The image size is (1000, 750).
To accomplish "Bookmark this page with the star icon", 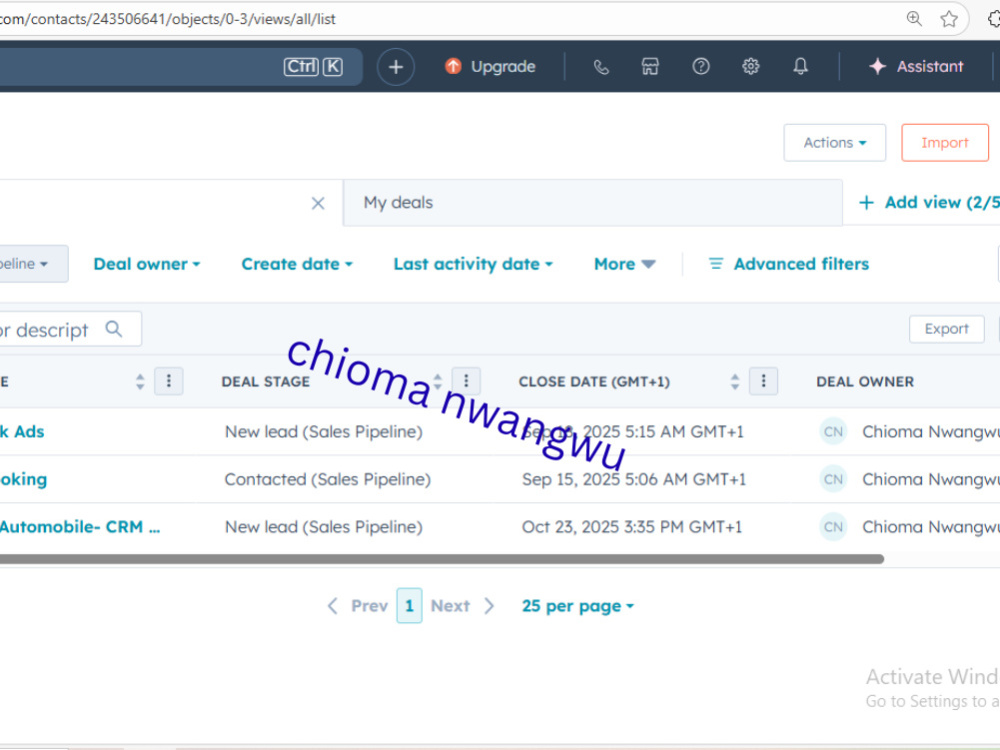I will [949, 18].
